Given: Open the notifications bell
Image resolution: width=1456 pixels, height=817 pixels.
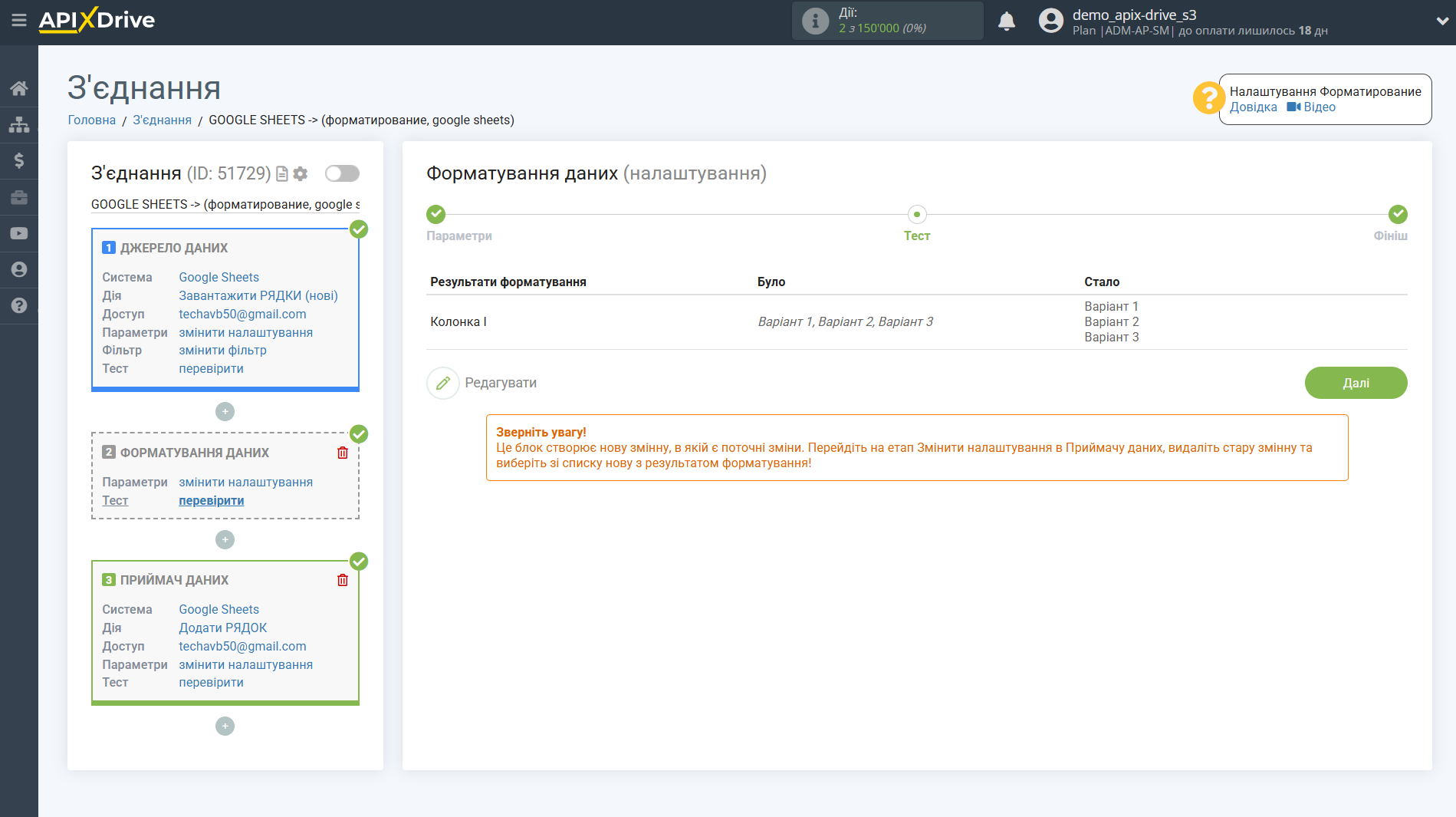Looking at the screenshot, I should (x=1007, y=21).
